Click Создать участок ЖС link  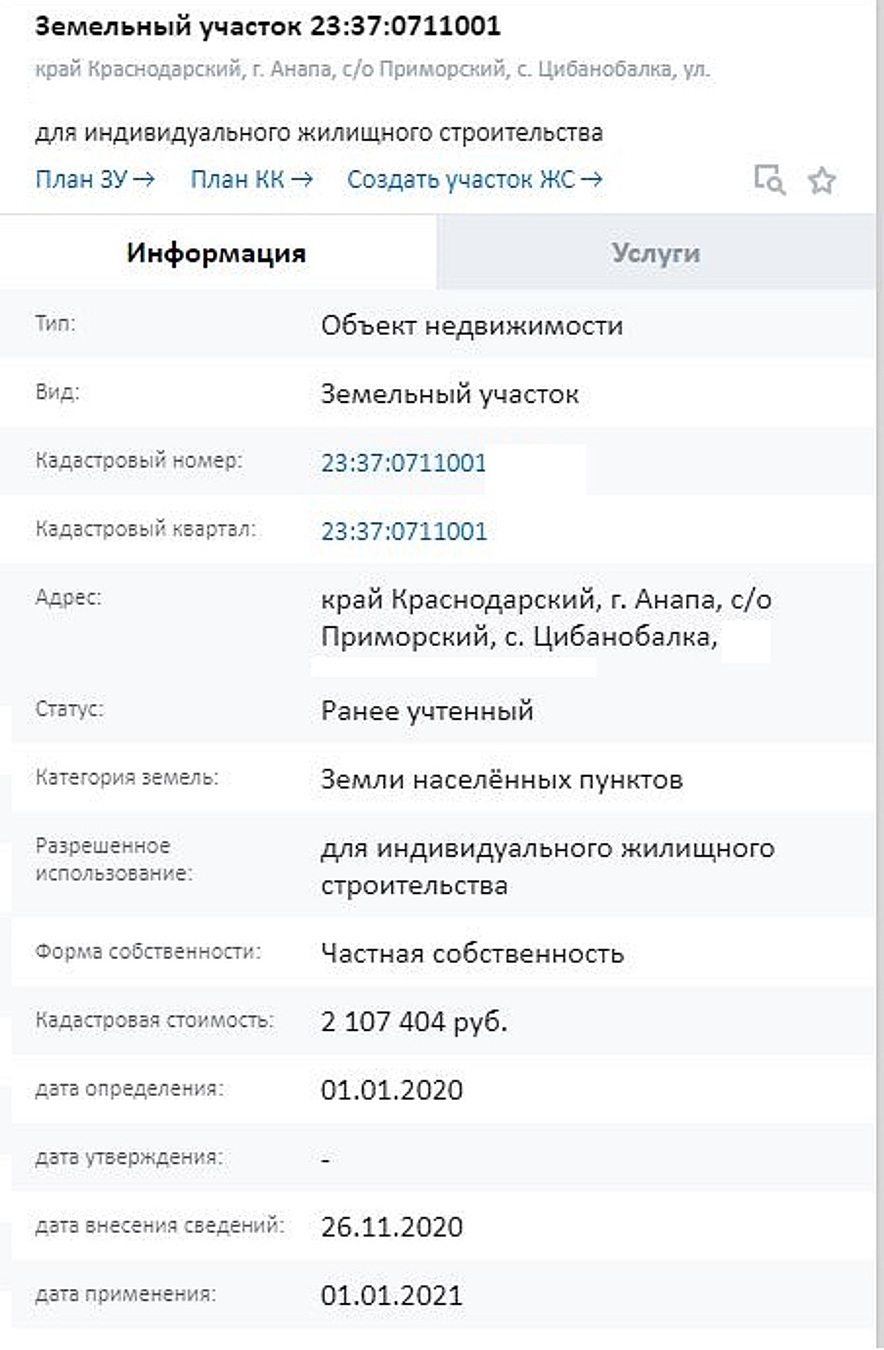(475, 180)
